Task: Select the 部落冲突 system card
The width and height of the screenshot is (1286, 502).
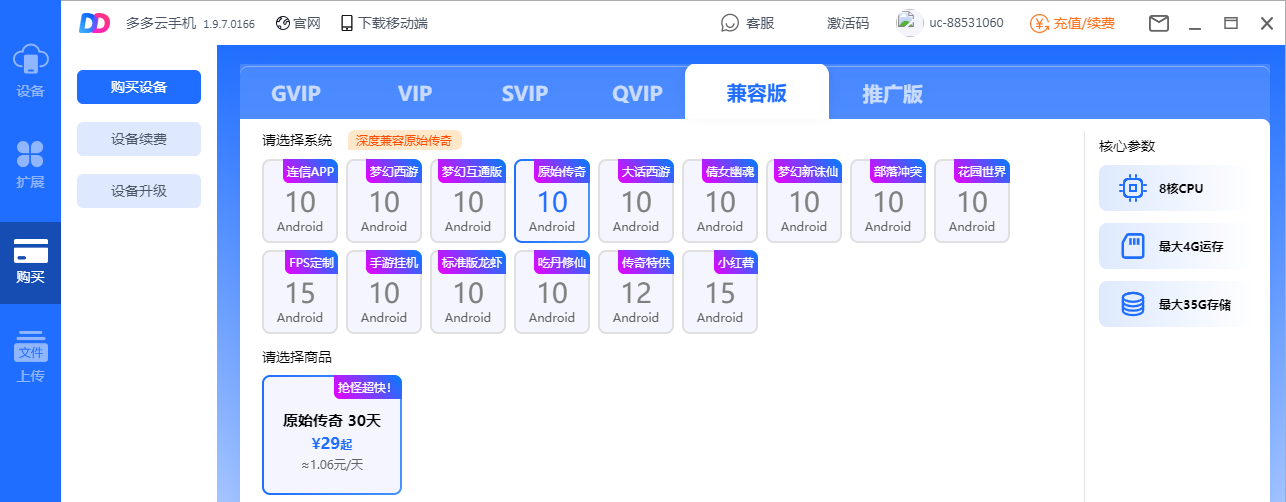Action: tap(888, 201)
